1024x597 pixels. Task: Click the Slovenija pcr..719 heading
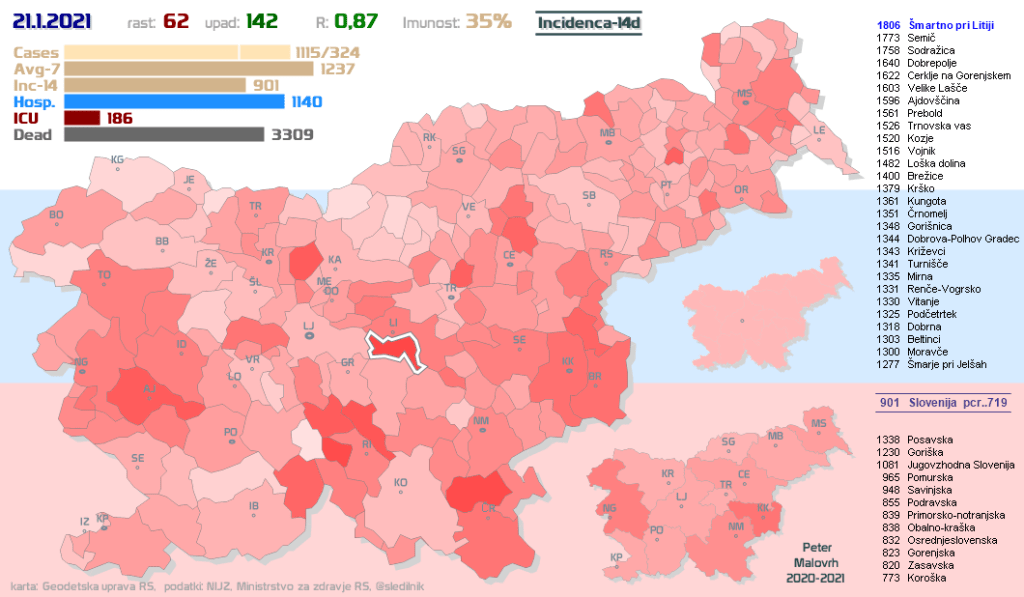click(x=937, y=403)
